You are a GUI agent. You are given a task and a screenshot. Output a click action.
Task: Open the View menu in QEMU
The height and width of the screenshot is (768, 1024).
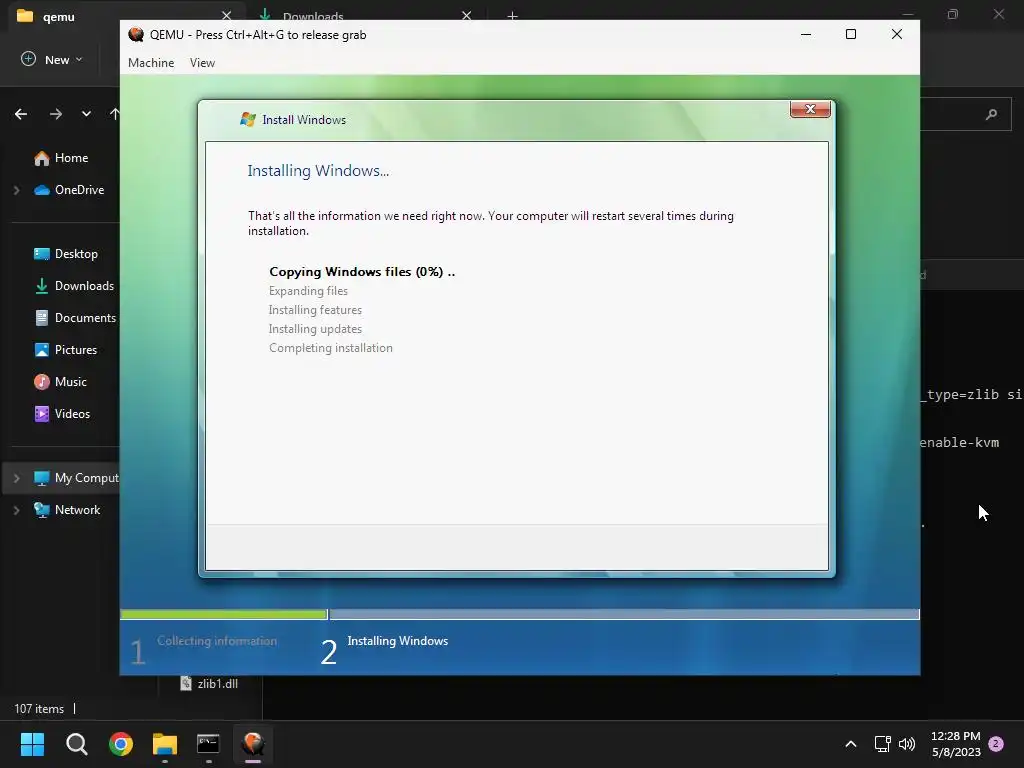(202, 63)
